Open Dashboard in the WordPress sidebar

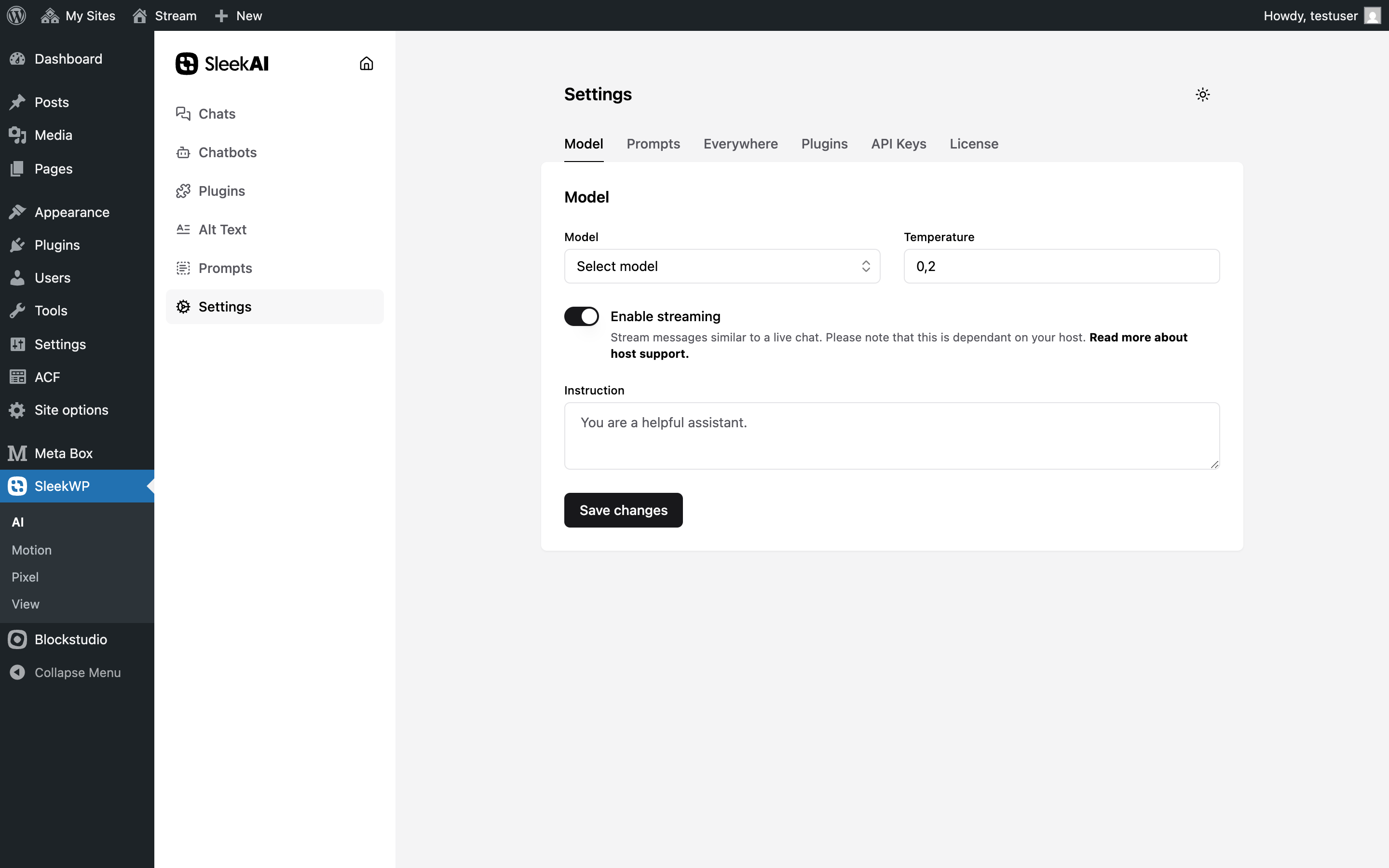77,58
